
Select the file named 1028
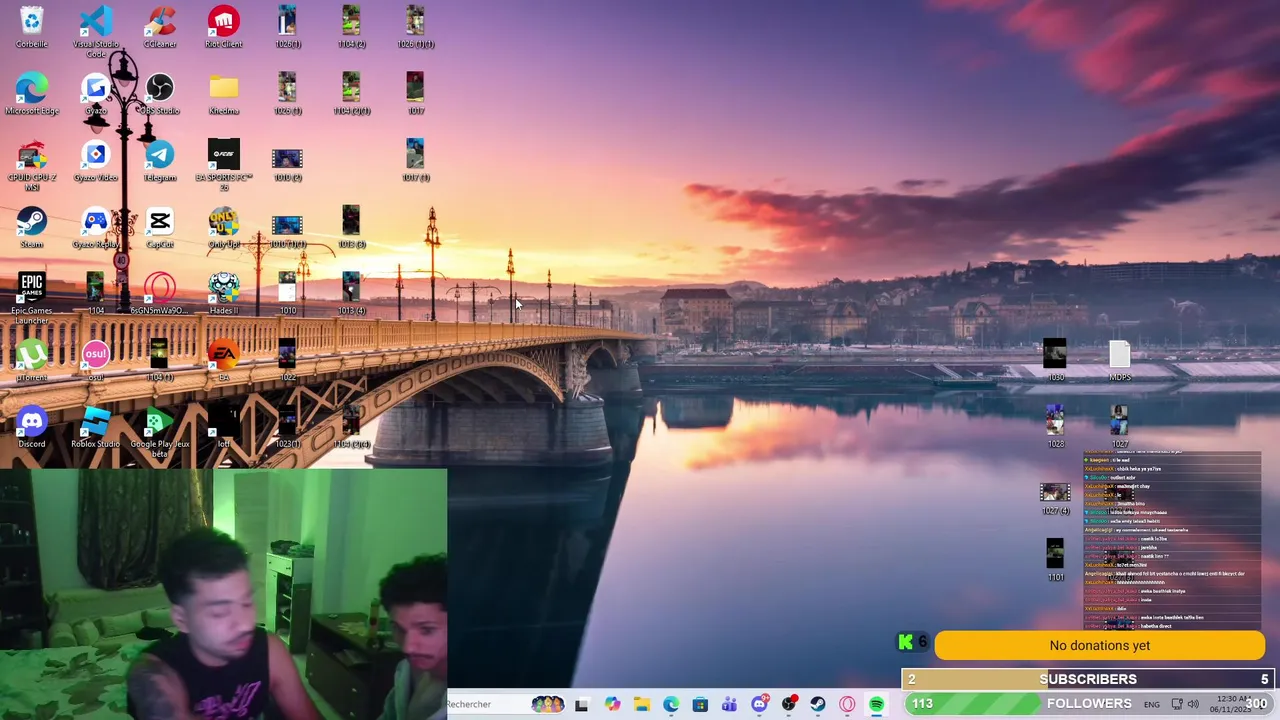1055,428
